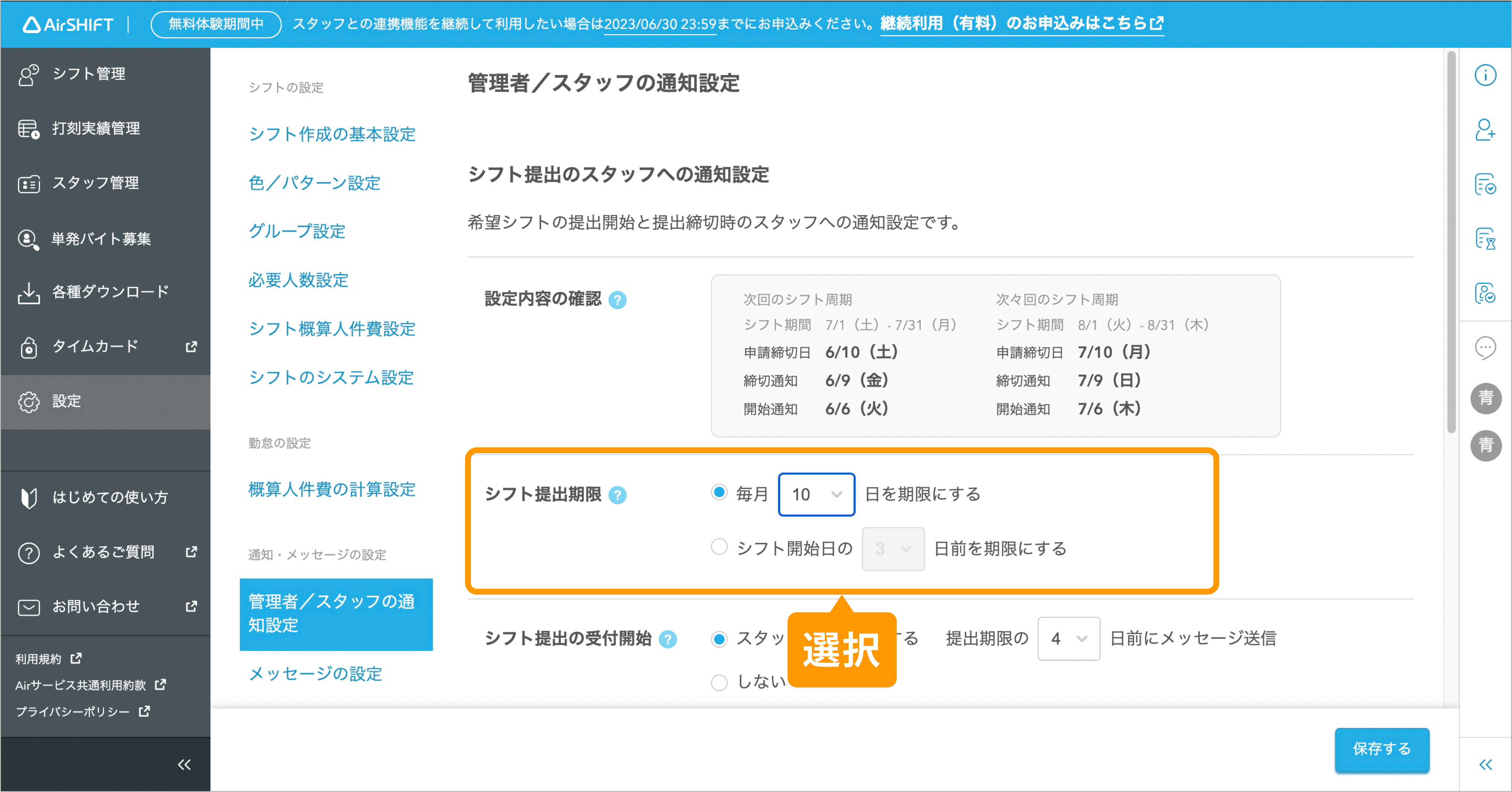This screenshot has width=1512, height=792.
Task: Click the 申請締切日 6/10（土） value
Action: pyautogui.click(x=862, y=352)
